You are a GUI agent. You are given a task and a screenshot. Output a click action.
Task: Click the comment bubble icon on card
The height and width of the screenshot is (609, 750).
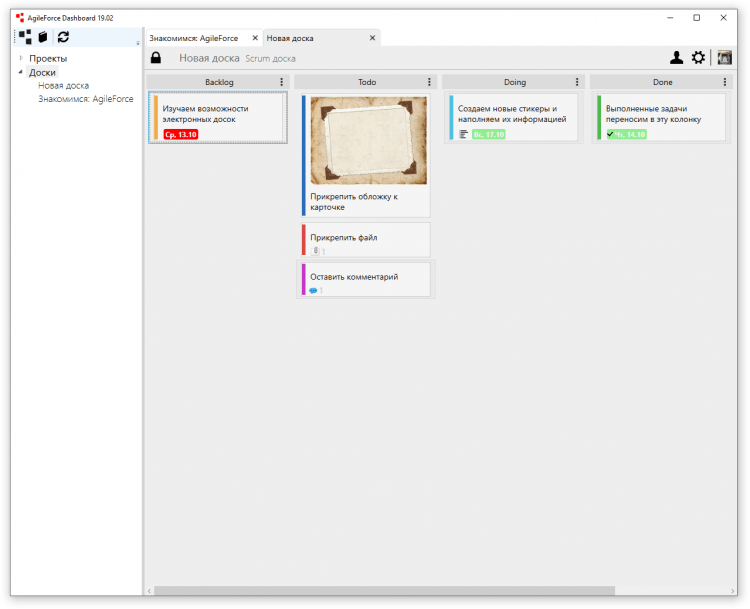[x=313, y=290]
